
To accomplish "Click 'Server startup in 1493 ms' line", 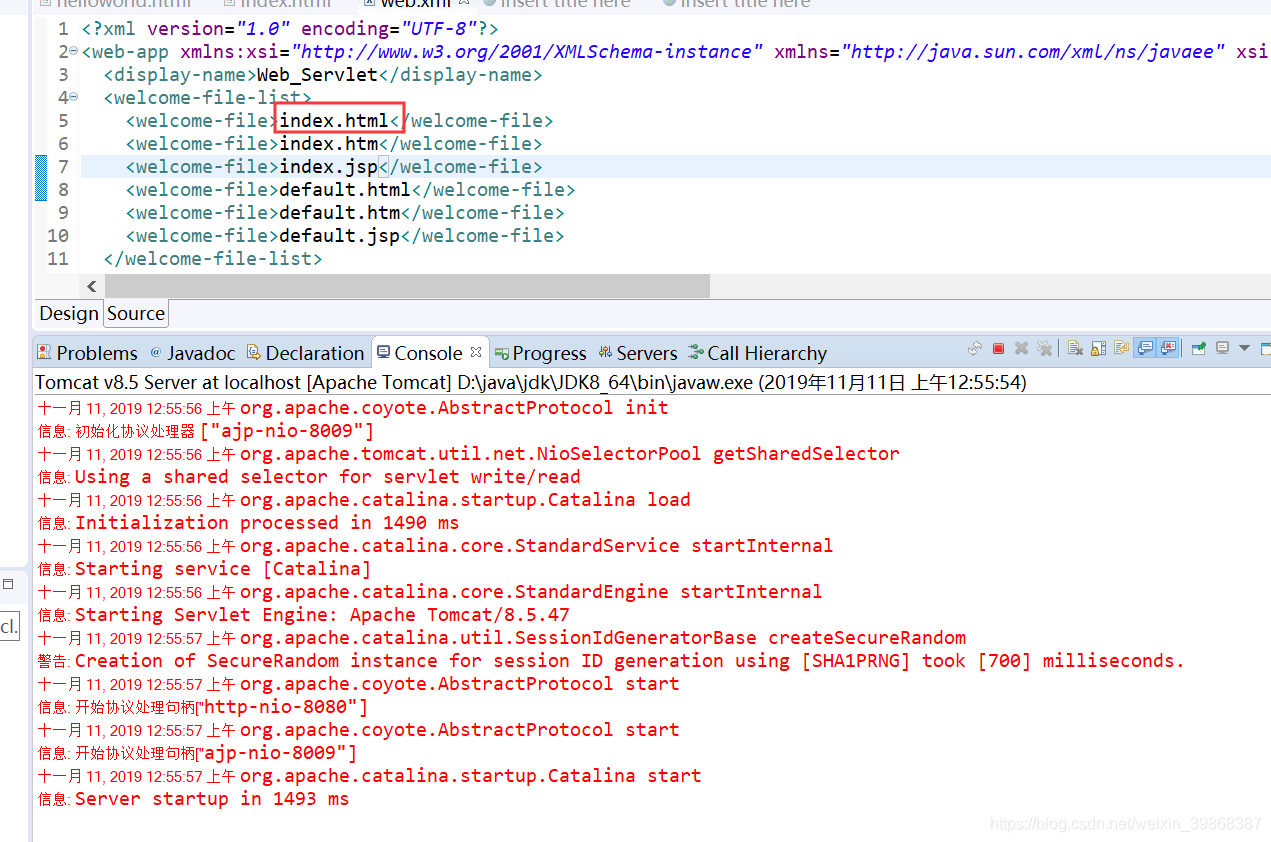I will tap(193, 799).
